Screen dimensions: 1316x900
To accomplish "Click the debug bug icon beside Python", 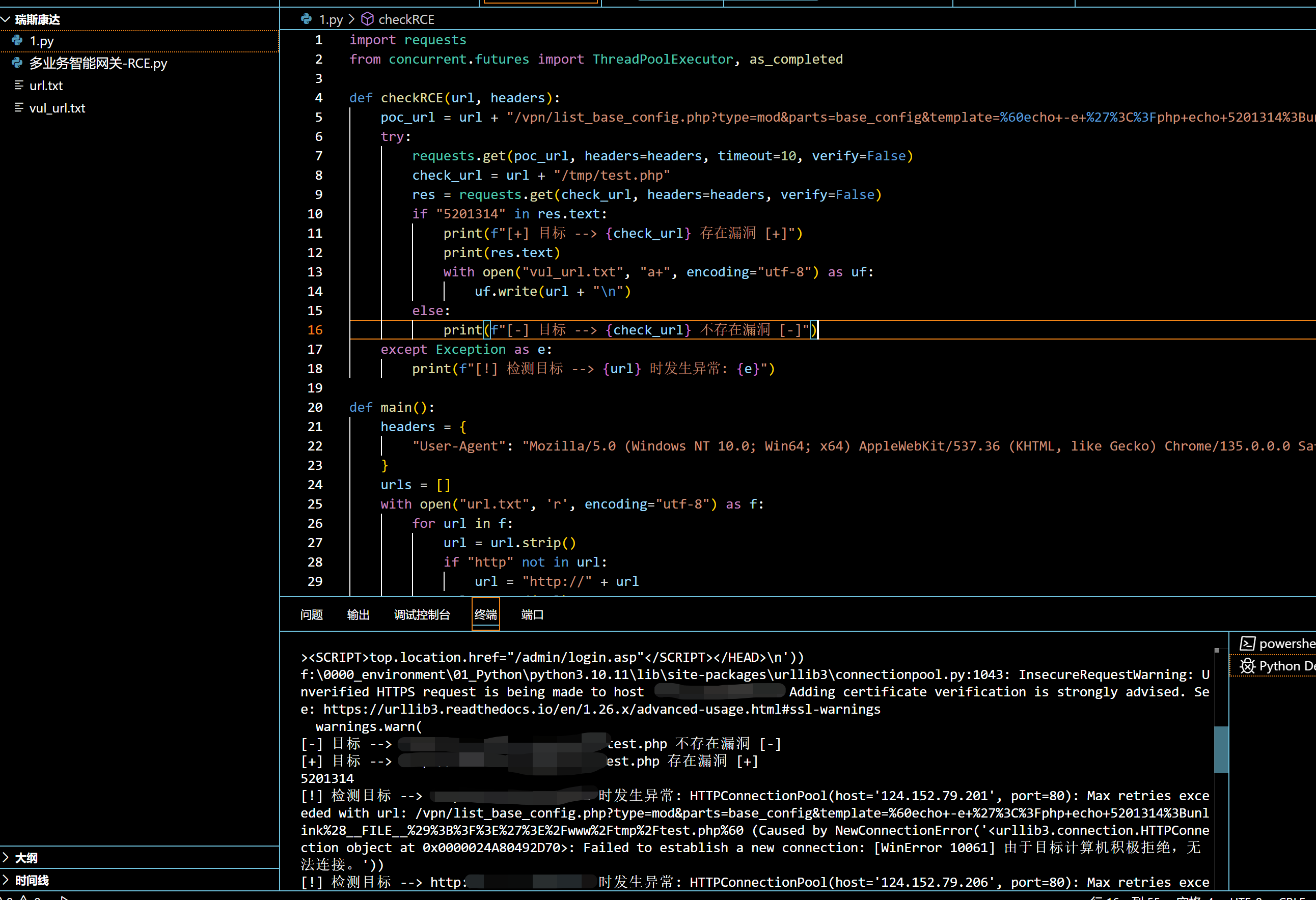I will pyautogui.click(x=1247, y=666).
